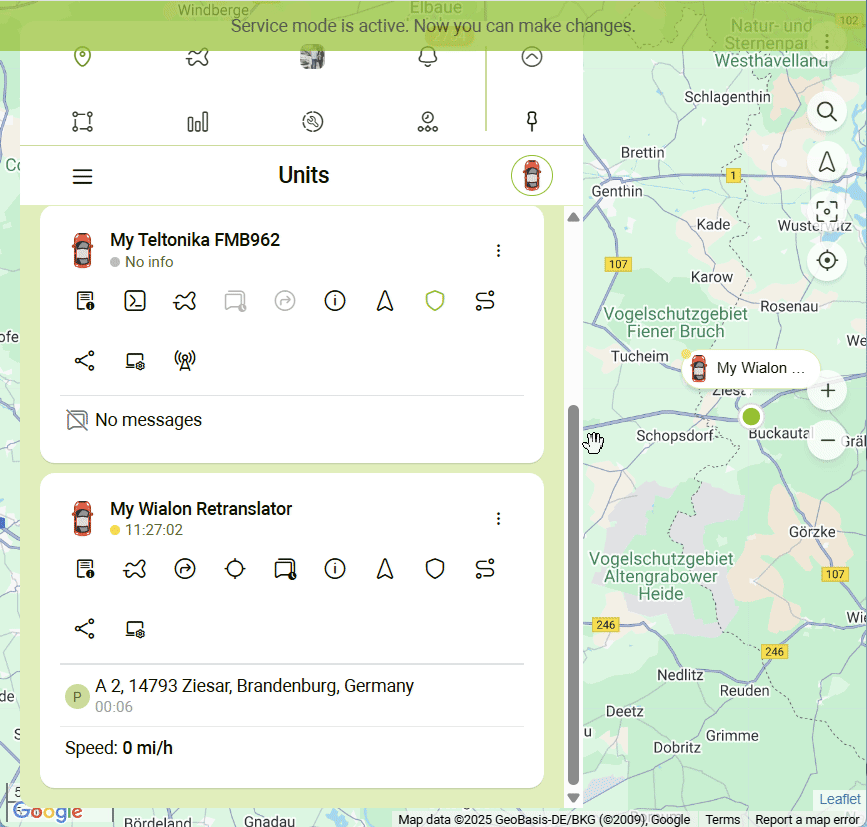Click the units list vertical scrollbar
Screen dimensions: 867x827
tap(573, 595)
